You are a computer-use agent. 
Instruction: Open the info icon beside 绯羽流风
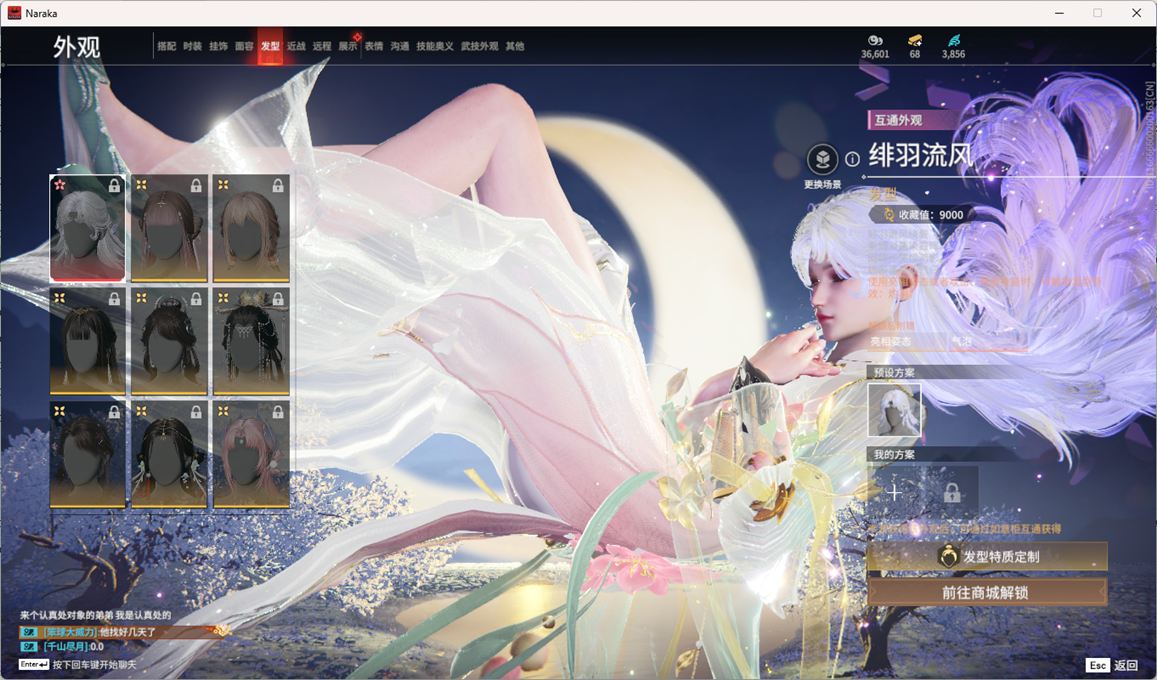coord(852,159)
